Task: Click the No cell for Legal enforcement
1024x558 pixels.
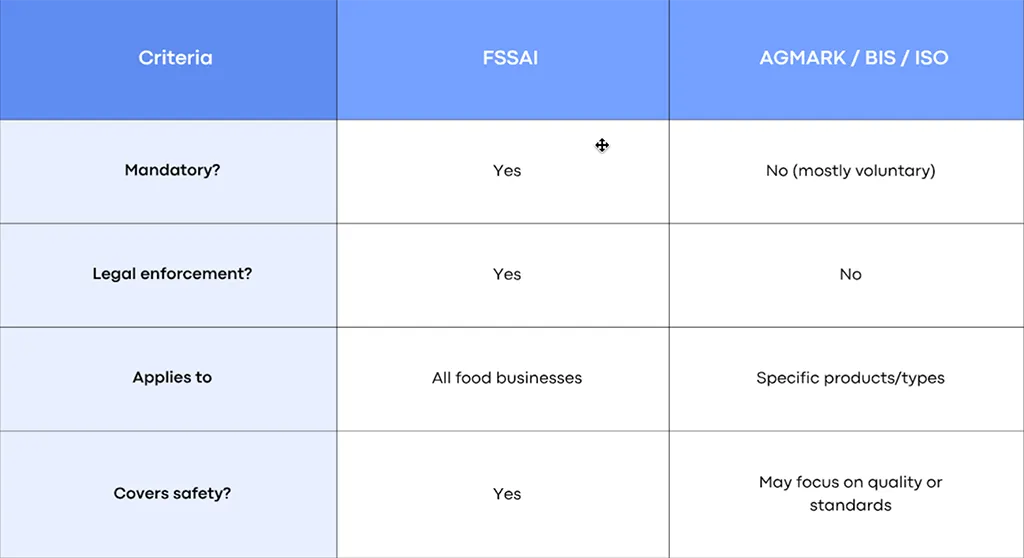Action: click(850, 275)
